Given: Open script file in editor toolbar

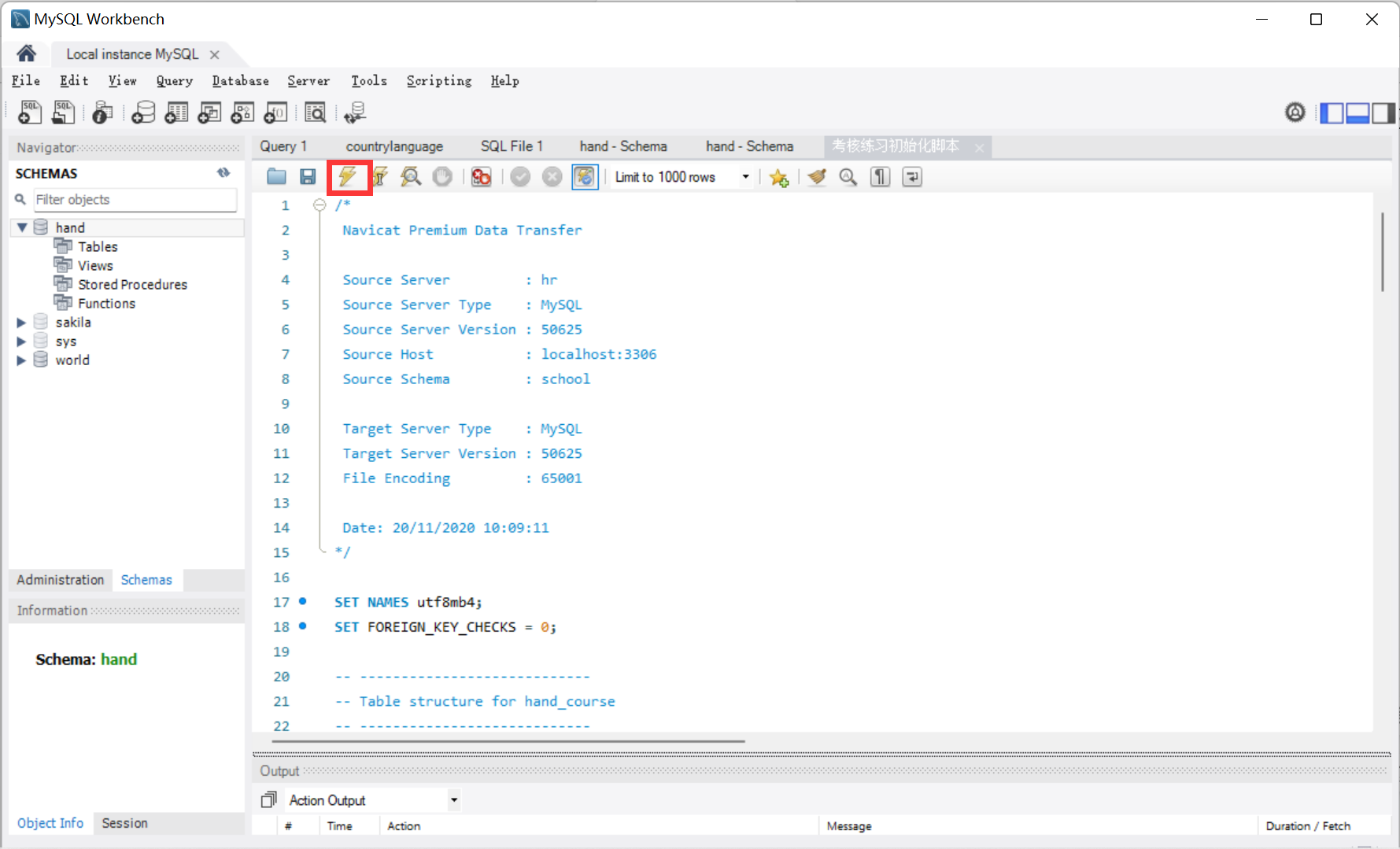Looking at the screenshot, I should pos(276,177).
